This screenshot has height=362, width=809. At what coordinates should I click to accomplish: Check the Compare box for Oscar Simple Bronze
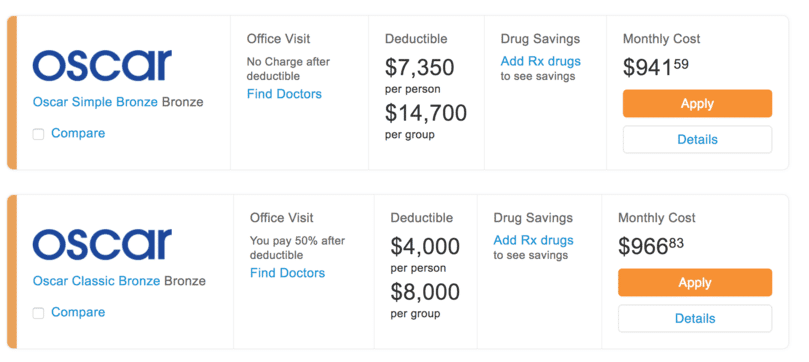point(38,134)
